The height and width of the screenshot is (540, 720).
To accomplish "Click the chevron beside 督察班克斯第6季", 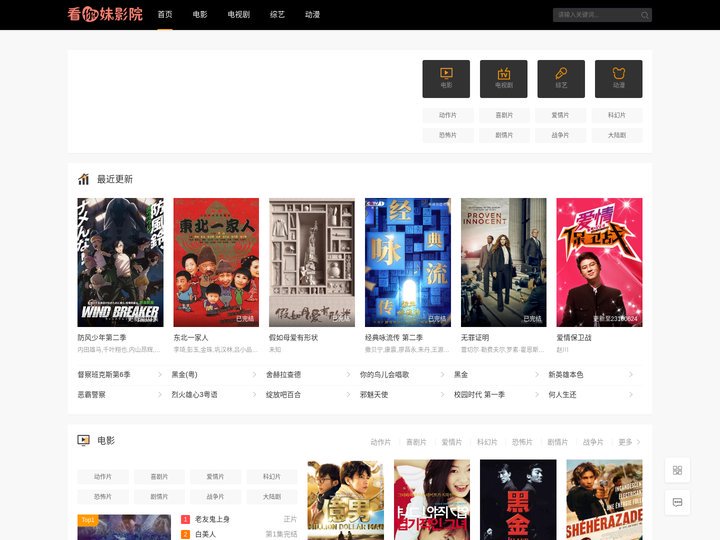I will (160, 375).
